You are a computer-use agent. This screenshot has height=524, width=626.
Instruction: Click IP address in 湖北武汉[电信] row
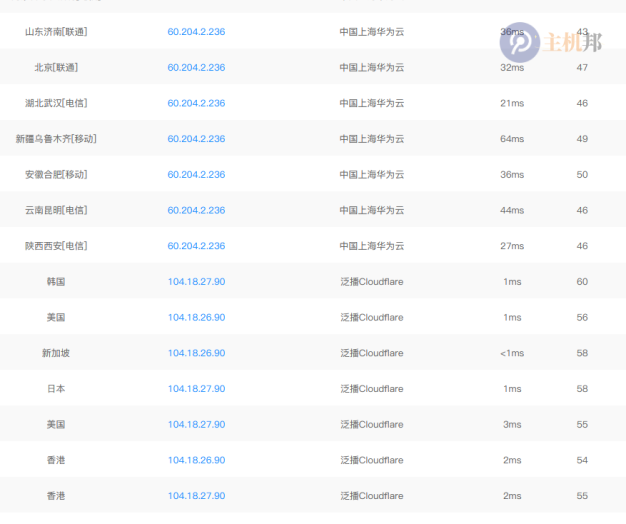click(x=196, y=103)
